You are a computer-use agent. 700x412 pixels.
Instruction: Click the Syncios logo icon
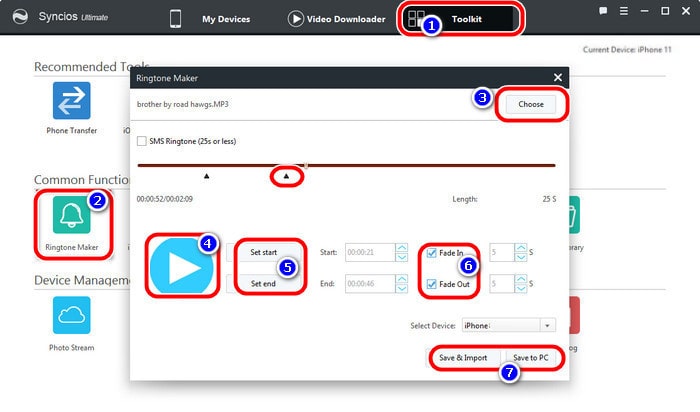click(x=20, y=17)
